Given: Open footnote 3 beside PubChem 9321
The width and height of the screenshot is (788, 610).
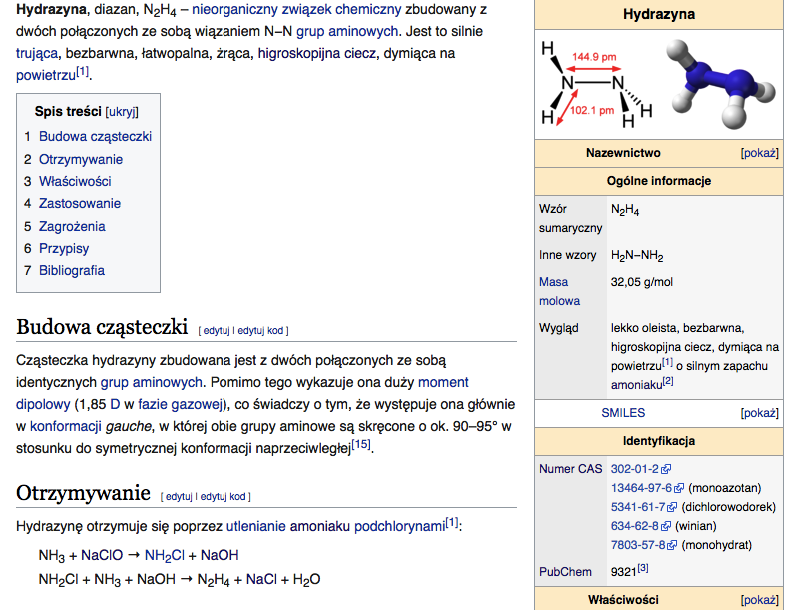Looking at the screenshot, I should (643, 569).
